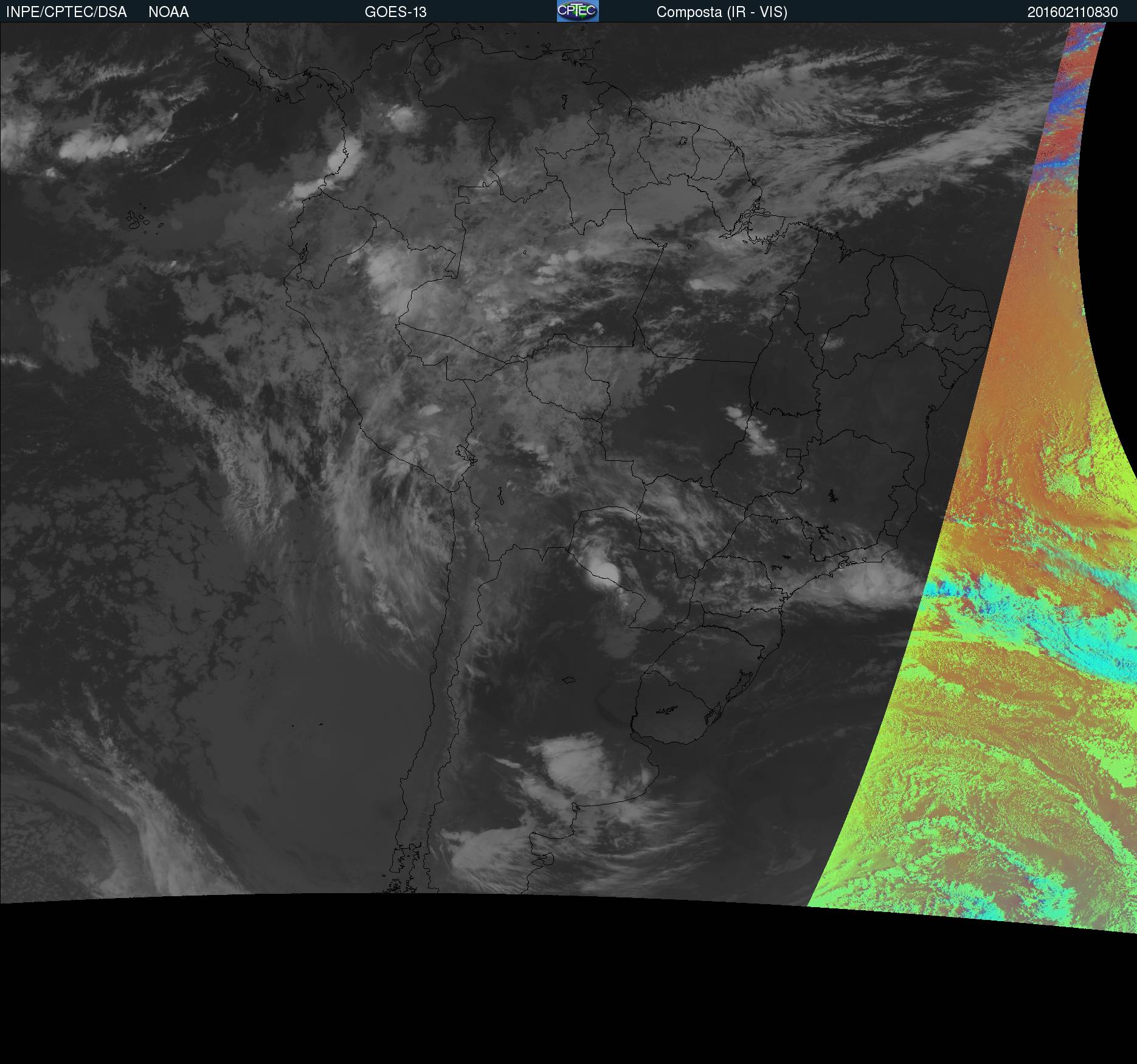Click the Composta (IR - VIS) title
Screen dimensions: 1137x1064
click(x=722, y=12)
